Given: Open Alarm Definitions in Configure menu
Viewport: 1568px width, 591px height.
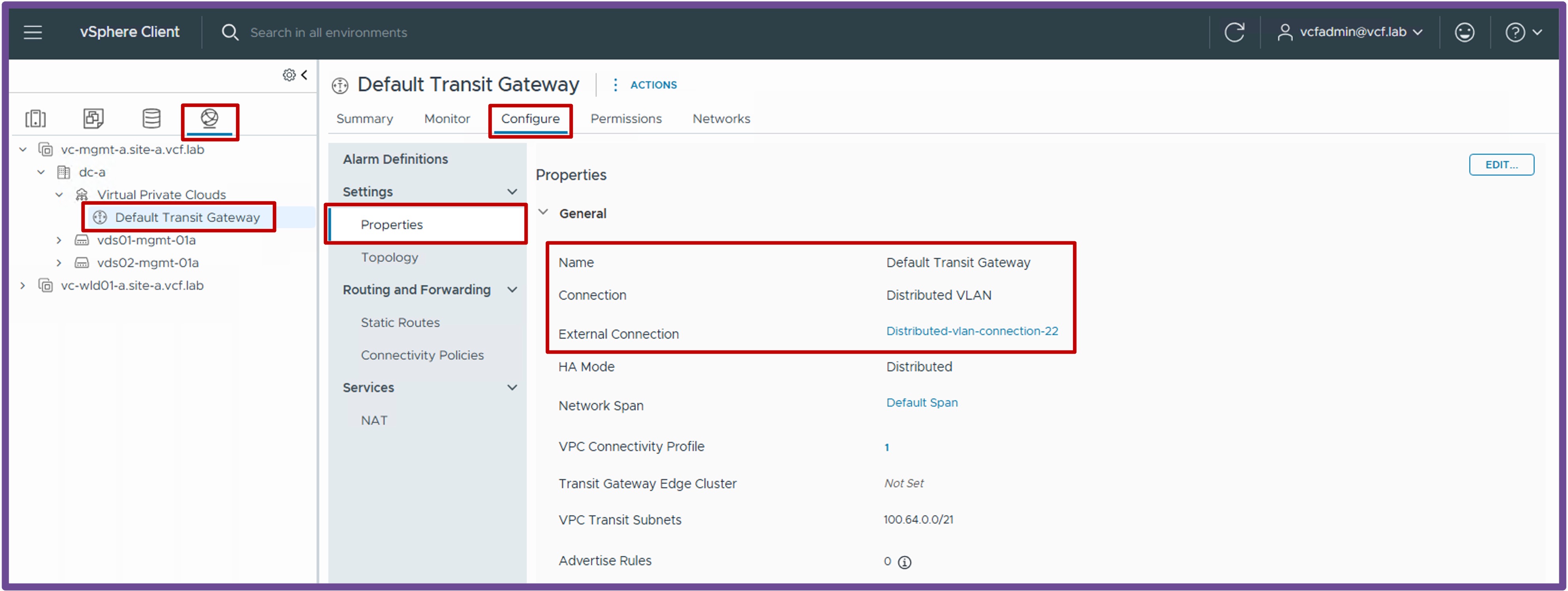Looking at the screenshot, I should pyautogui.click(x=395, y=159).
